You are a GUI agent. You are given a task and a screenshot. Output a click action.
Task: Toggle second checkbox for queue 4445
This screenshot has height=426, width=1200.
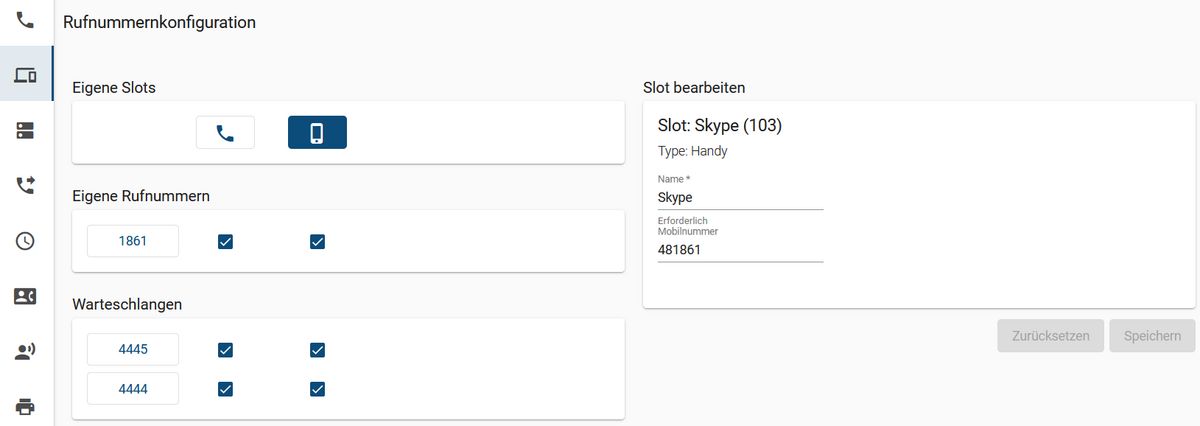(317, 349)
